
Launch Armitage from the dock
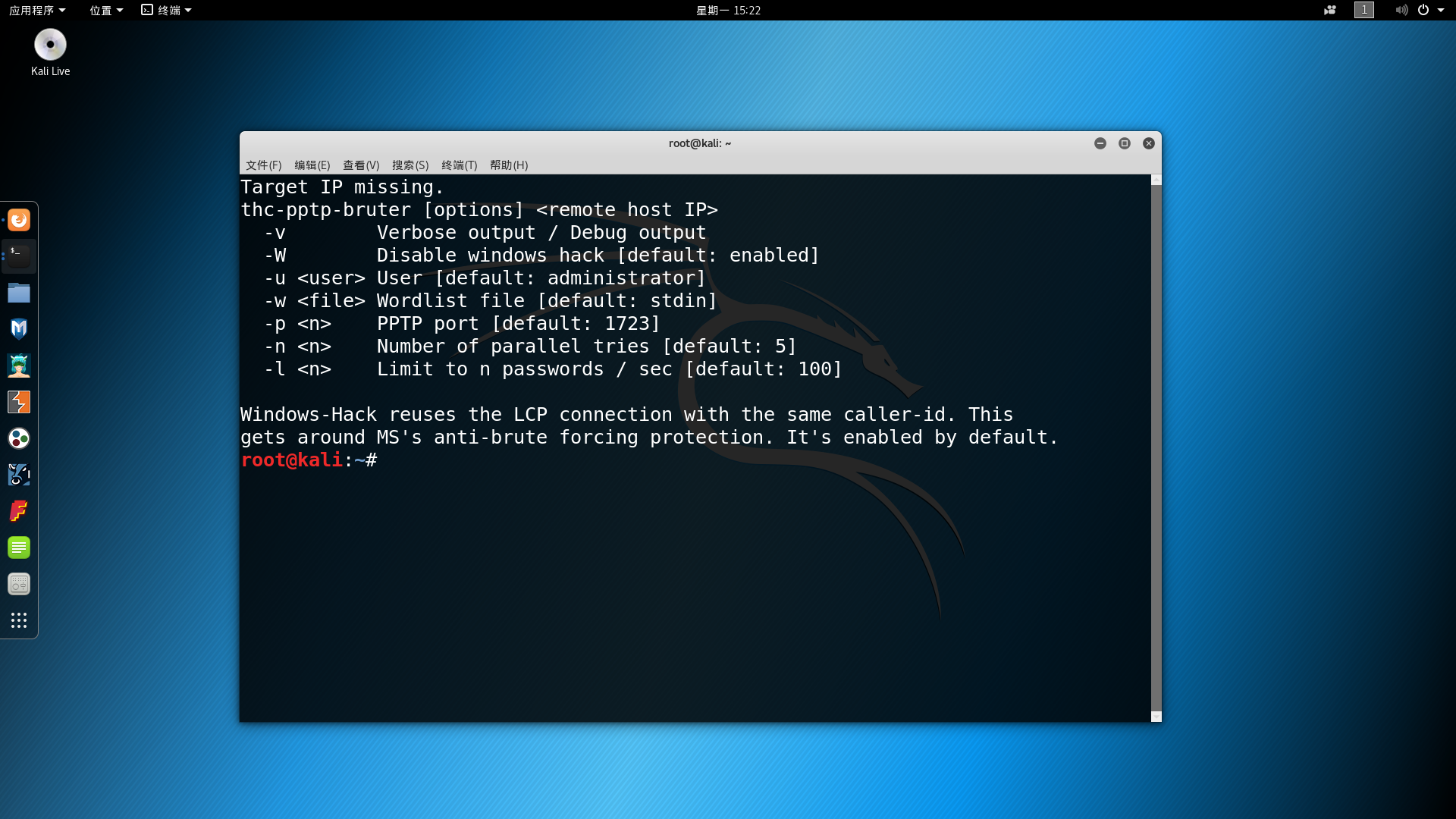pyautogui.click(x=19, y=366)
